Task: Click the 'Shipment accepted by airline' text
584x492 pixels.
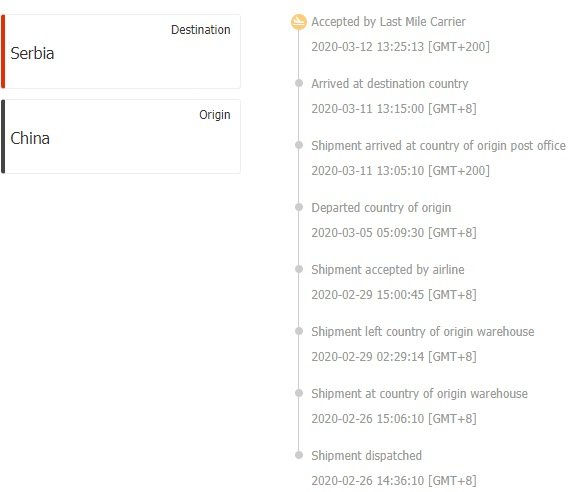Action: [388, 270]
